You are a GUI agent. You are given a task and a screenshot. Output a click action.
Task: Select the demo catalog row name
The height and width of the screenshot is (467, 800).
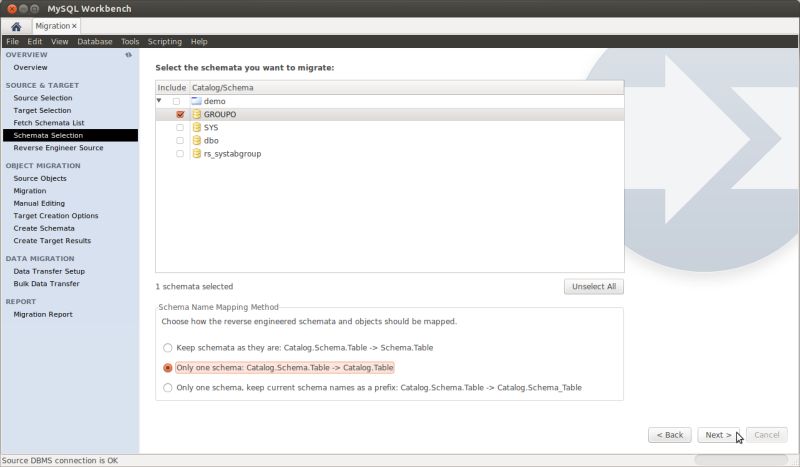coord(214,101)
